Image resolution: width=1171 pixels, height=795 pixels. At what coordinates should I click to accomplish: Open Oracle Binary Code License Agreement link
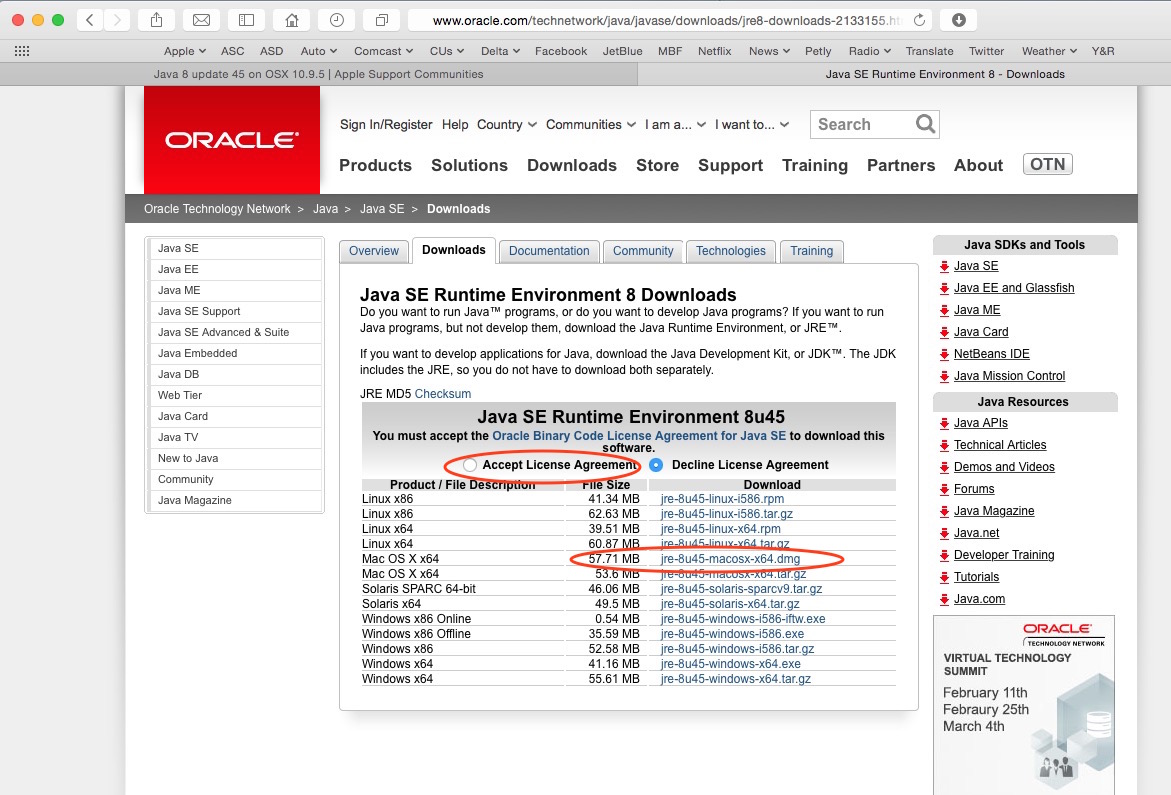pyautogui.click(x=639, y=436)
